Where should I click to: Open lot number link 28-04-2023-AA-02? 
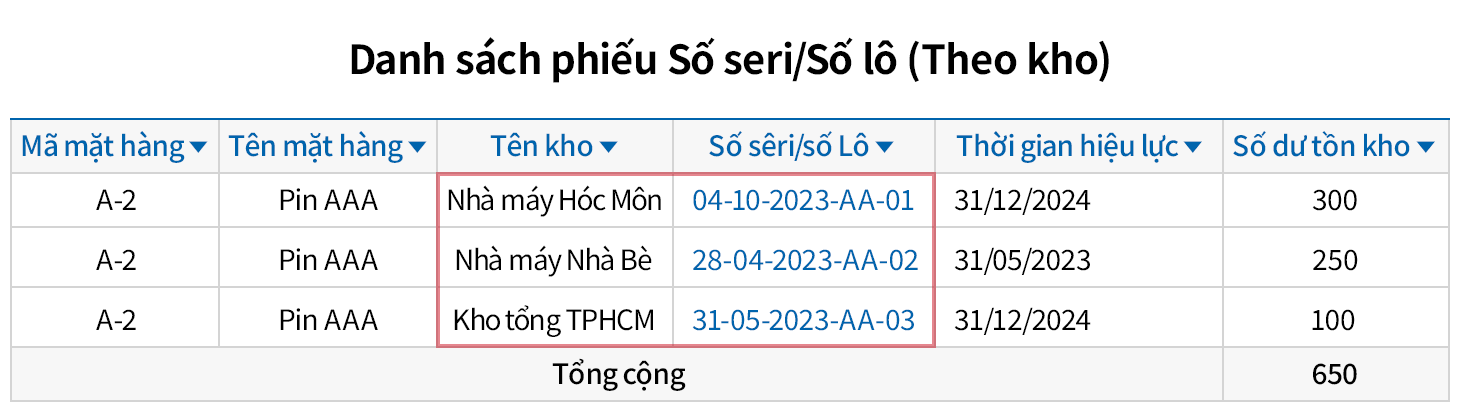[x=805, y=261]
